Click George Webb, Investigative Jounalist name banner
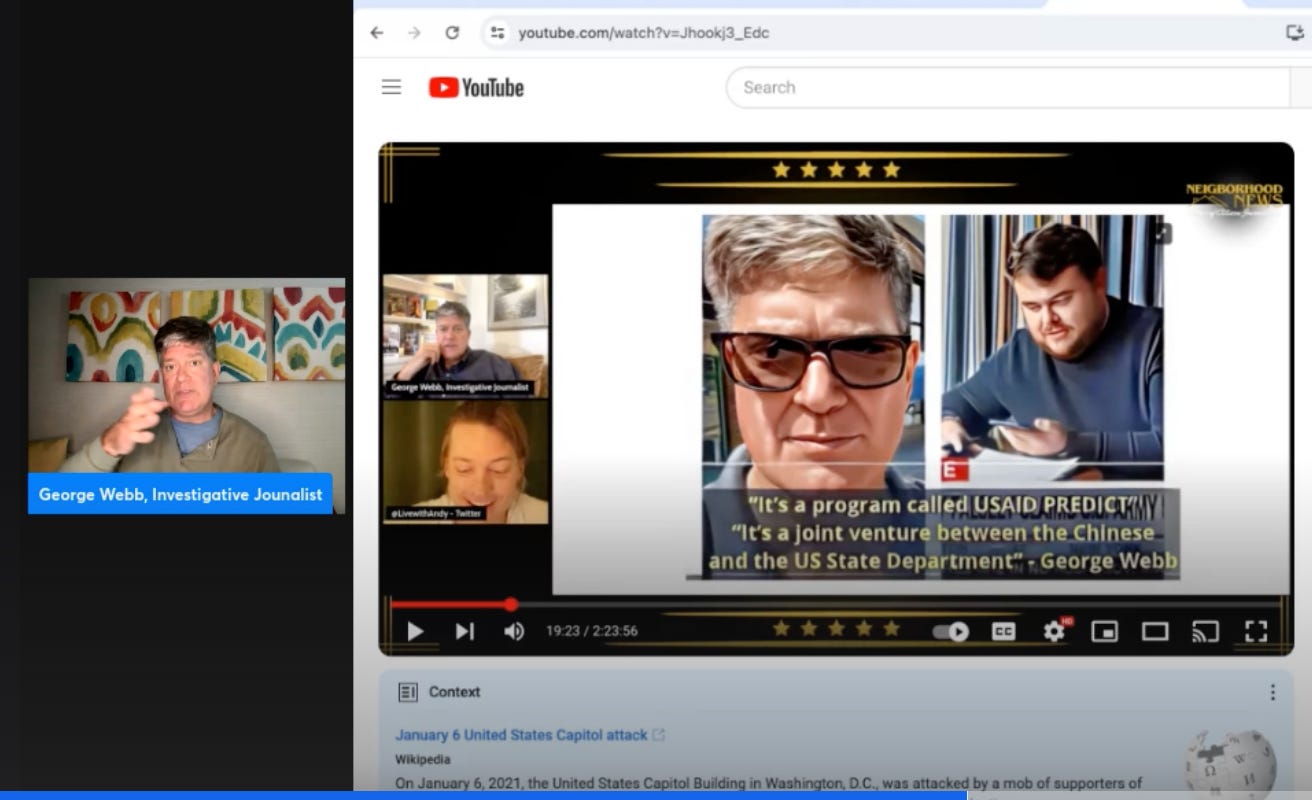The height and width of the screenshot is (800, 1312). click(x=180, y=494)
